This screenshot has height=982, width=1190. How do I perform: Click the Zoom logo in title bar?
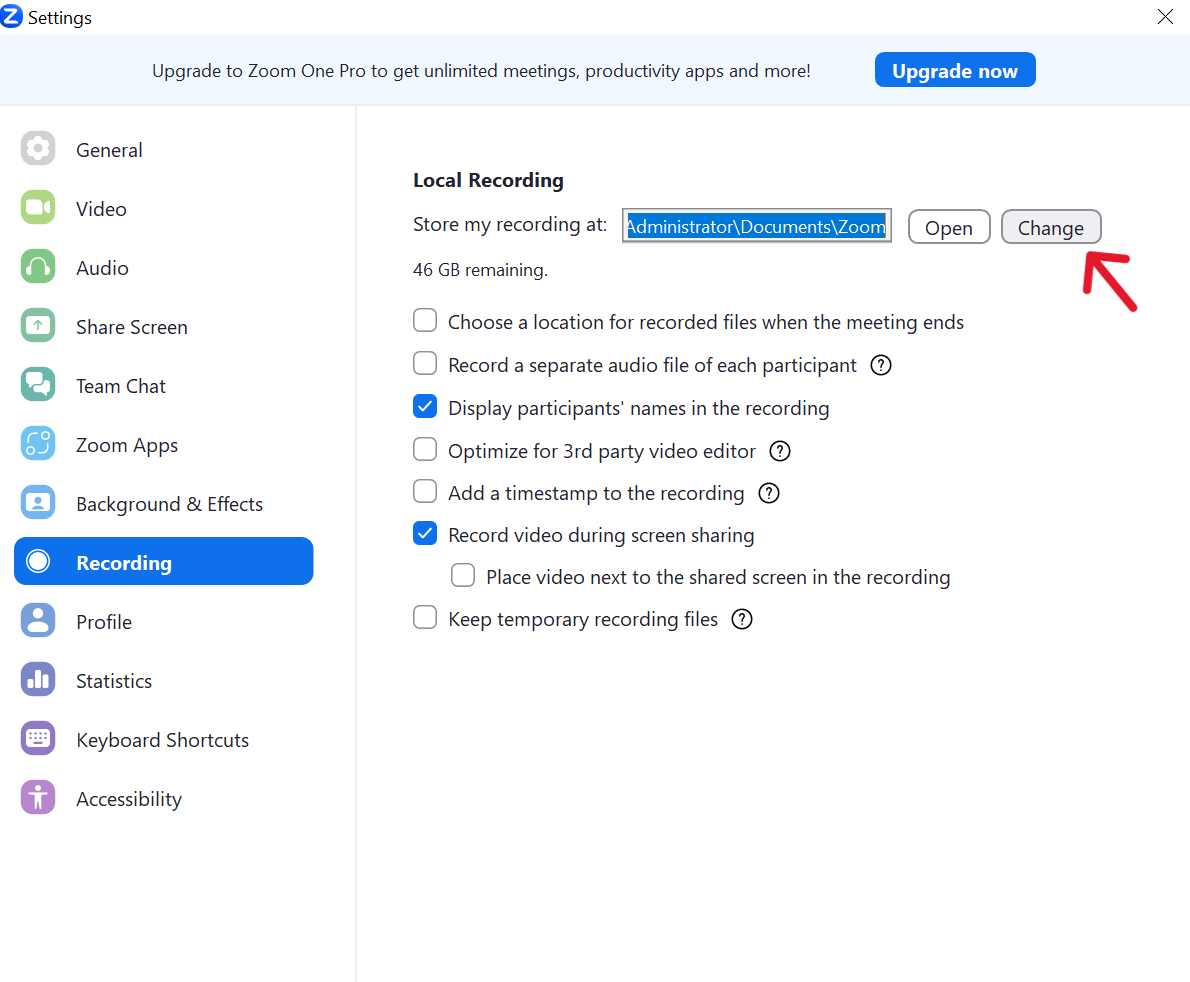[11, 16]
